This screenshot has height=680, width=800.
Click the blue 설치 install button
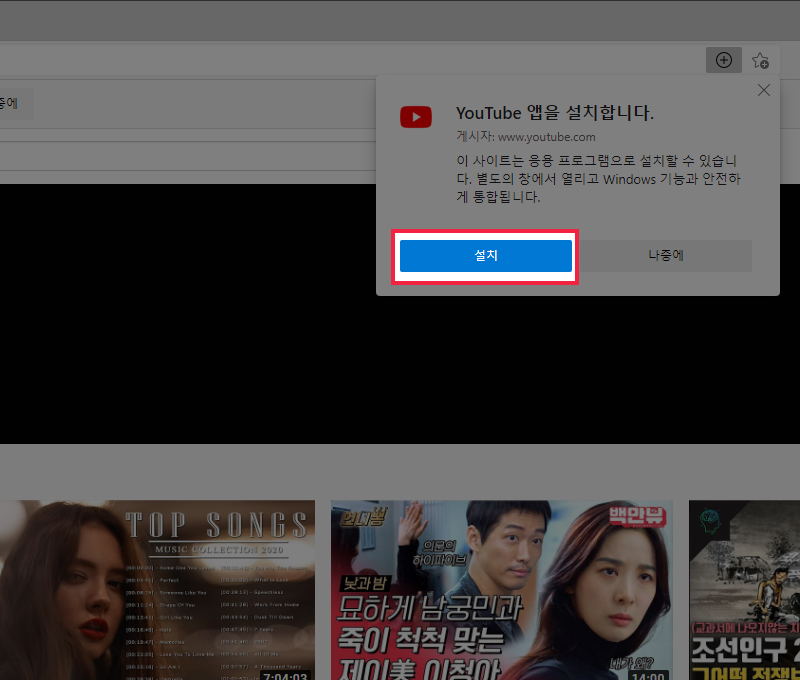click(x=486, y=256)
